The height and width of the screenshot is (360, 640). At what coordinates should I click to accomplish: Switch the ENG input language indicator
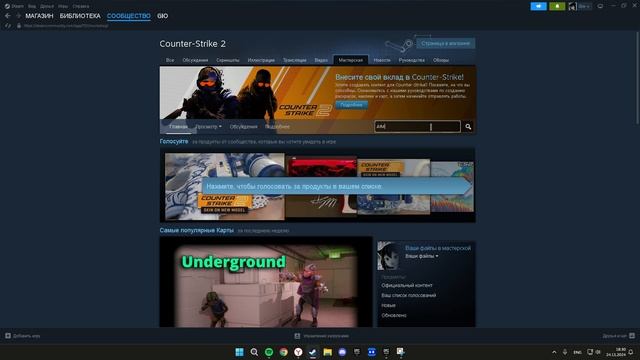tap(577, 352)
